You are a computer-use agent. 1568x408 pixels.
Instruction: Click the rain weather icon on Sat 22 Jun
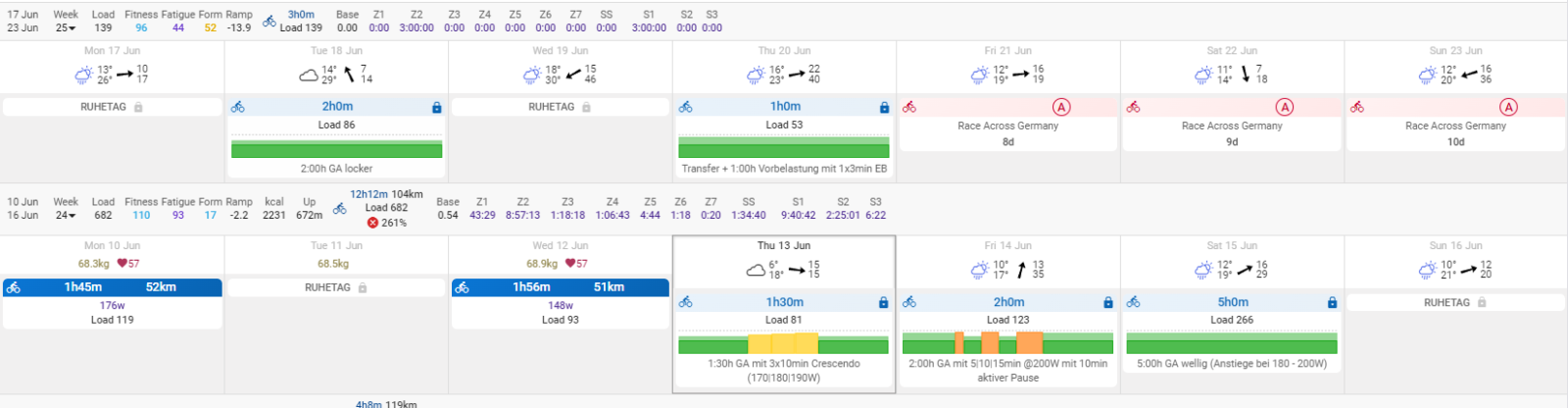pyautogui.click(x=1203, y=75)
